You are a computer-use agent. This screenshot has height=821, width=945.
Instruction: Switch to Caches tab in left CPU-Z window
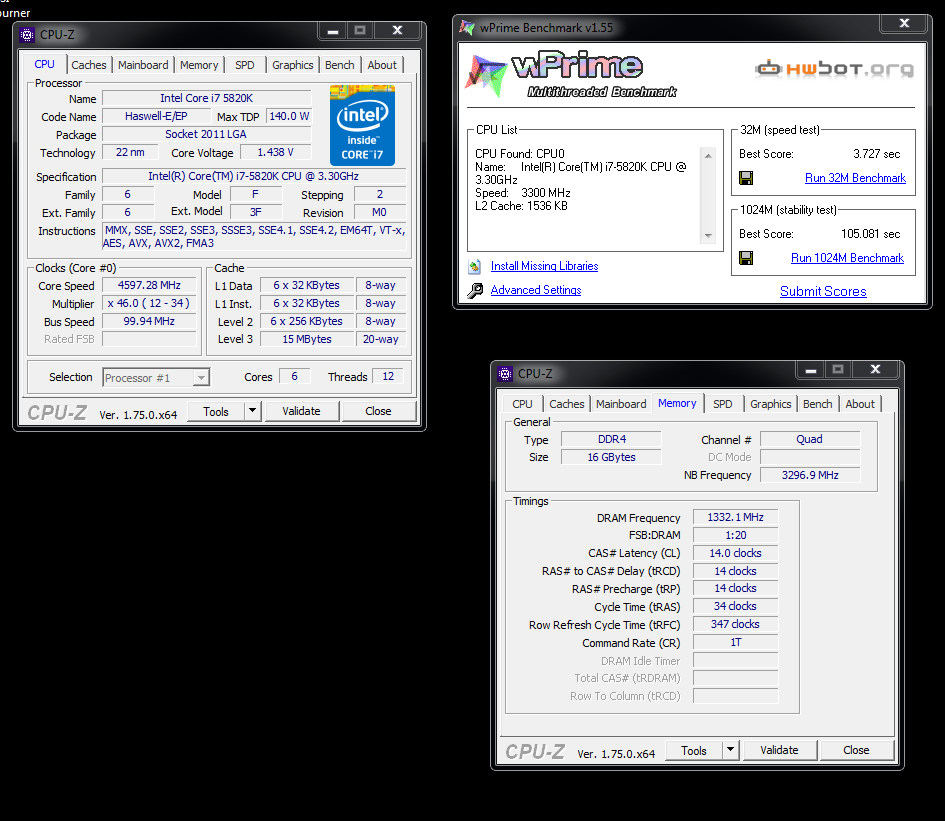[x=89, y=65]
